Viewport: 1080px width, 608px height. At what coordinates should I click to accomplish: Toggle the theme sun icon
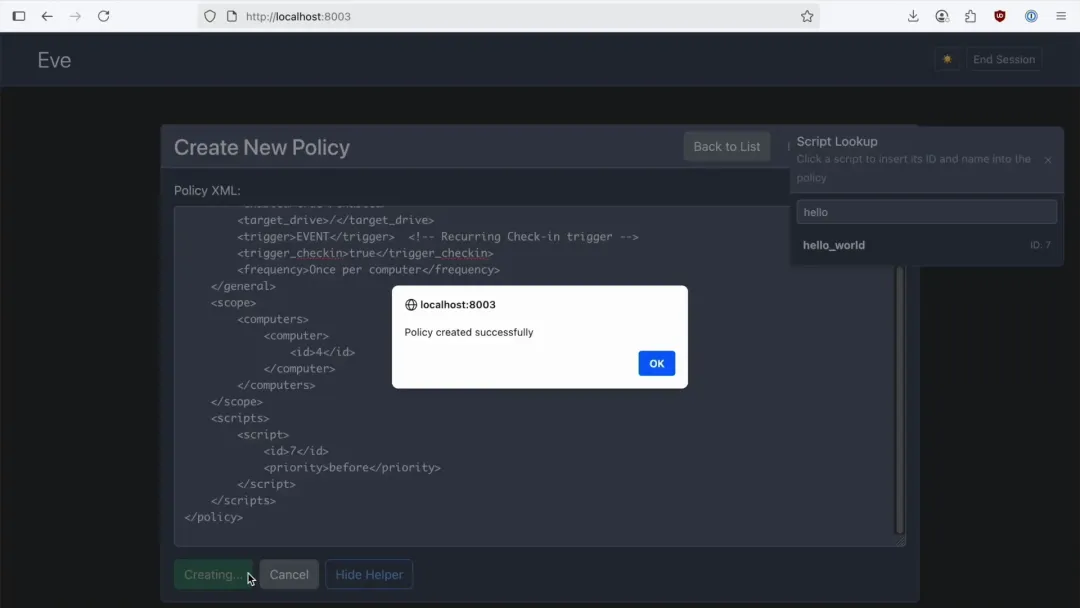947,59
